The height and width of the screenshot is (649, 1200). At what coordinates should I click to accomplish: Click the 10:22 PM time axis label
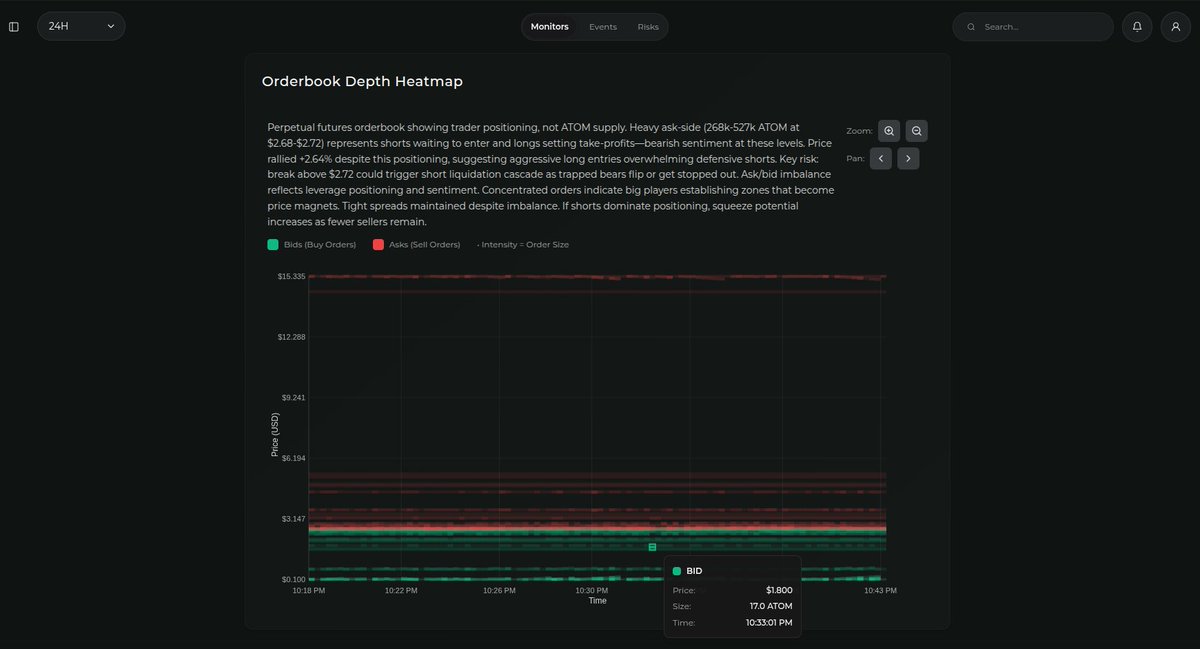[x=401, y=591]
